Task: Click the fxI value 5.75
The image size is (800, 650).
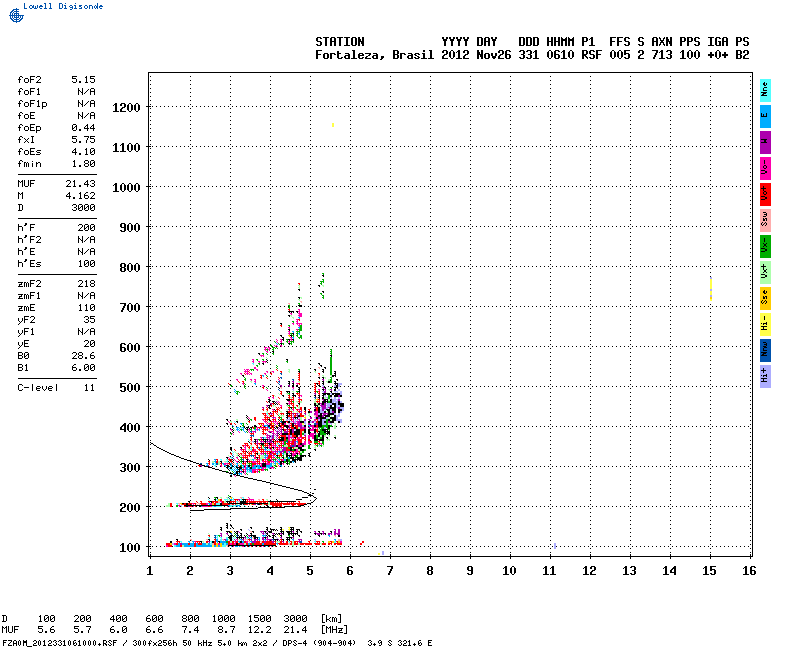Action: pos(83,140)
